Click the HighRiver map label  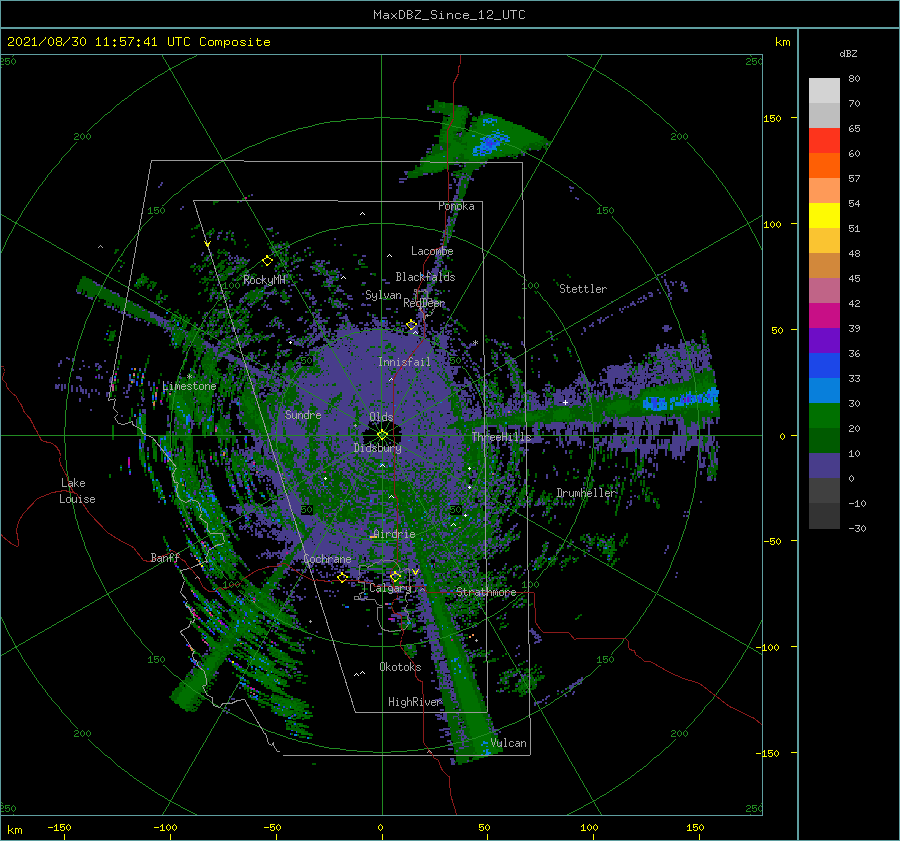pyautogui.click(x=415, y=702)
